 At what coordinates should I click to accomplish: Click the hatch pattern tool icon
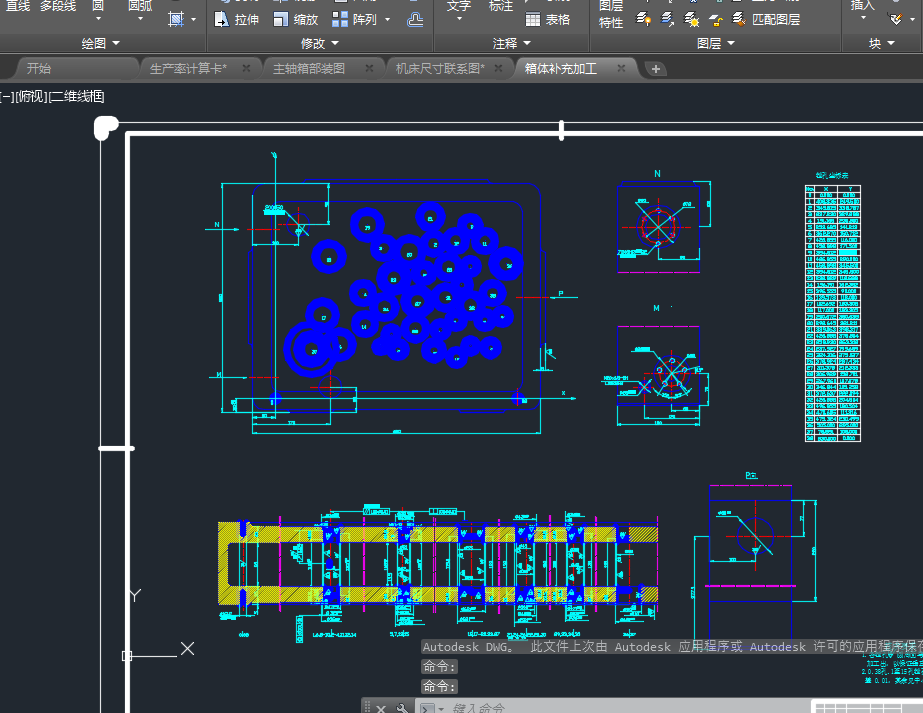click(176, 19)
